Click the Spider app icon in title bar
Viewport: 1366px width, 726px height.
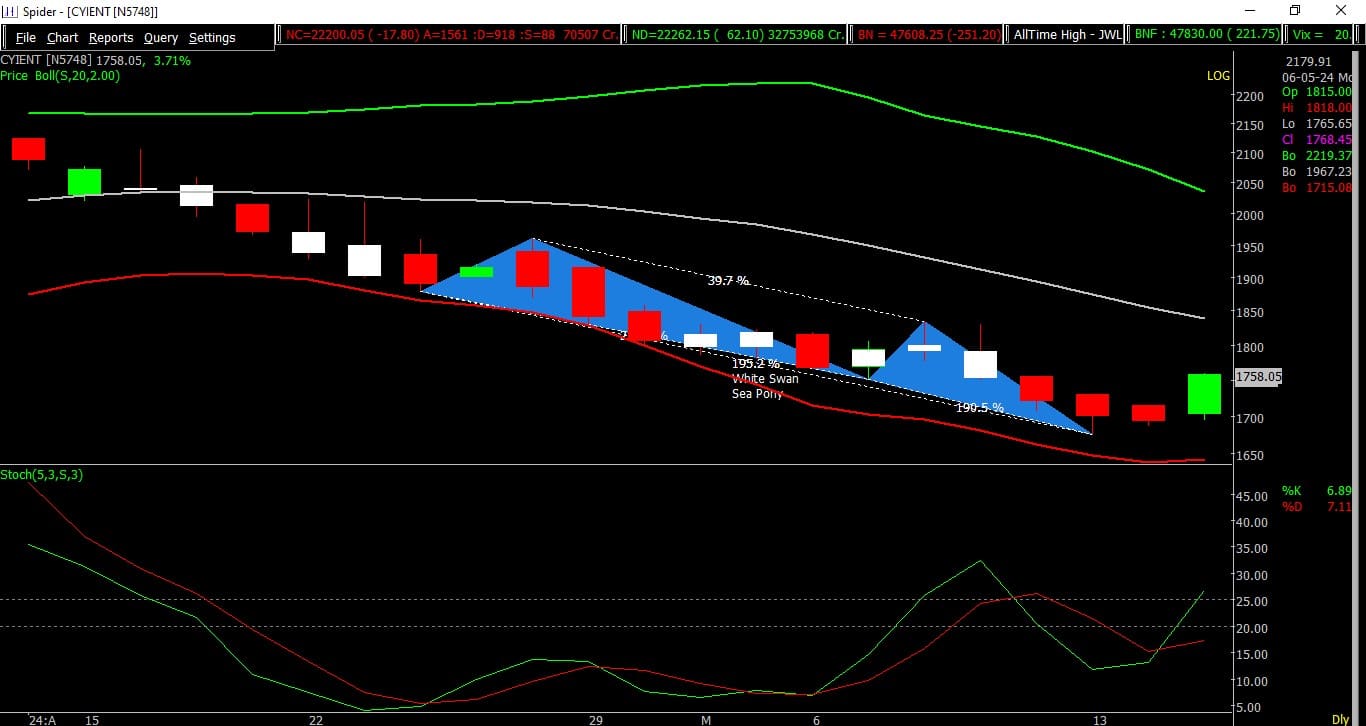[10, 11]
